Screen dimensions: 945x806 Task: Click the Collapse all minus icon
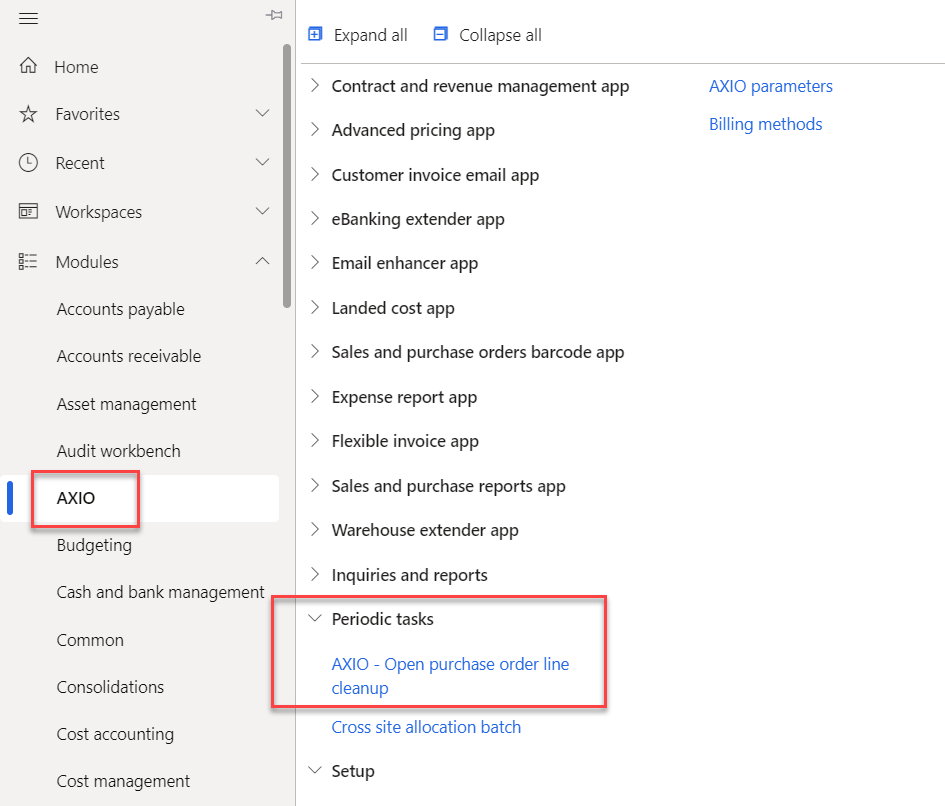[x=441, y=34]
